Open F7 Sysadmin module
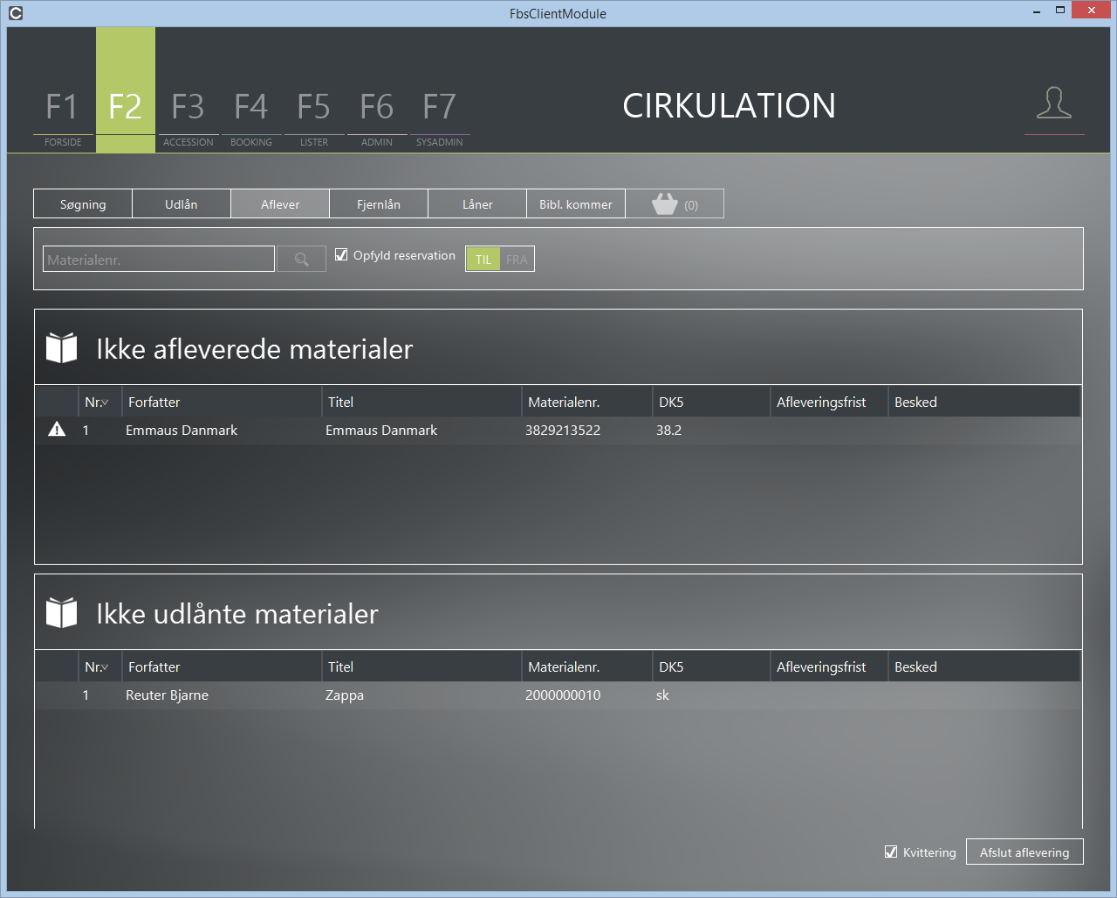1117x898 pixels. point(440,118)
